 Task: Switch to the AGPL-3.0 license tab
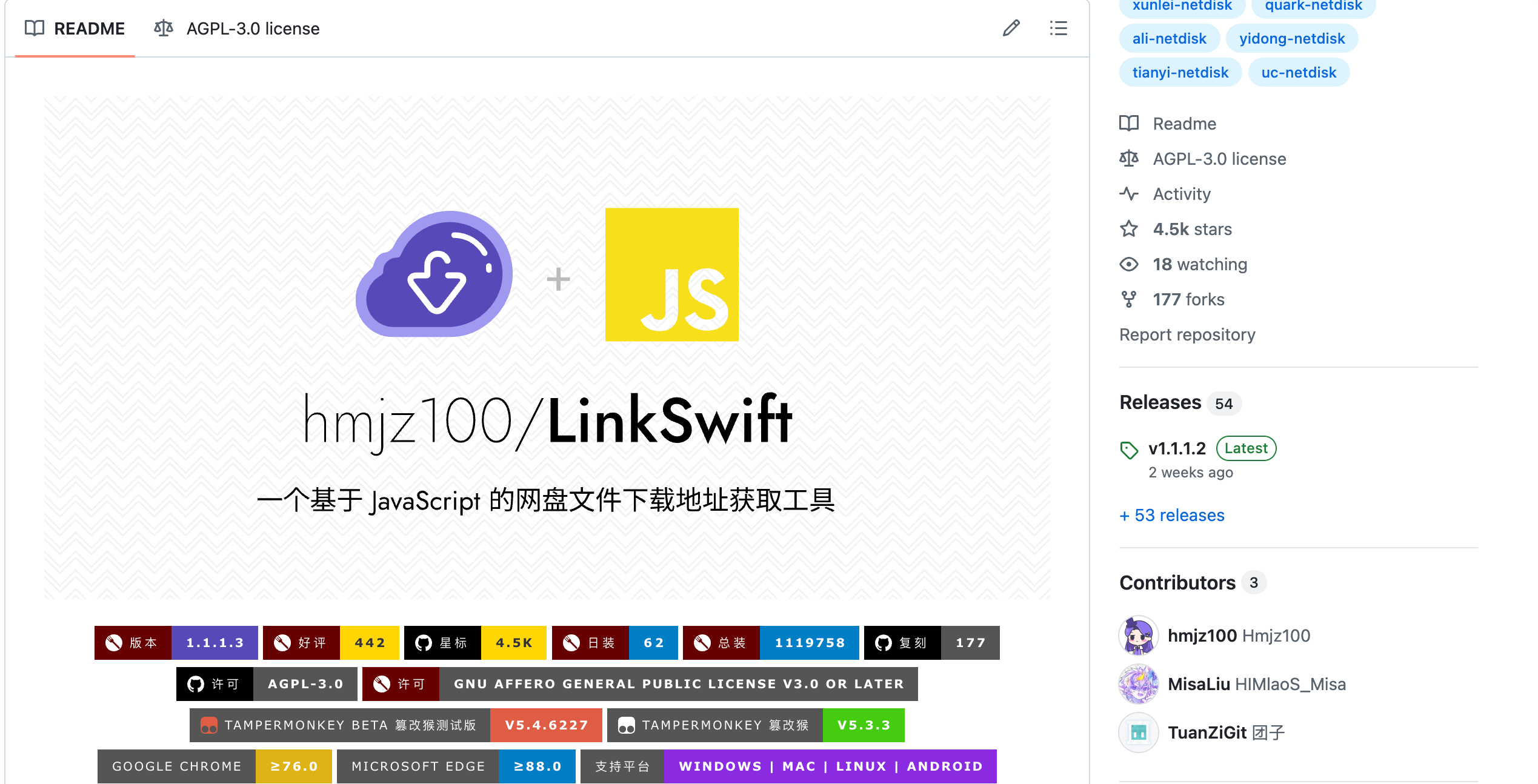[x=237, y=28]
